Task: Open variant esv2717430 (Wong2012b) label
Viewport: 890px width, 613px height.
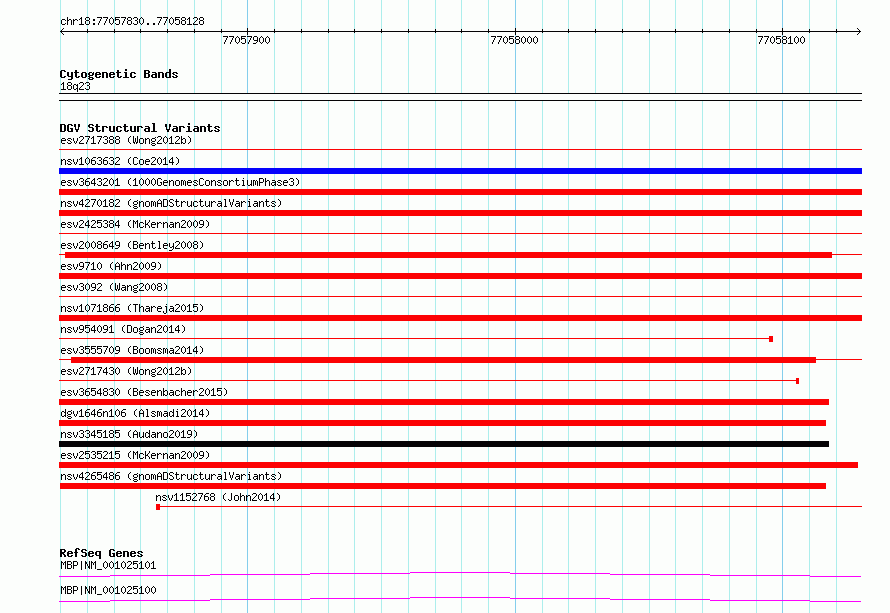Action: click(126, 371)
